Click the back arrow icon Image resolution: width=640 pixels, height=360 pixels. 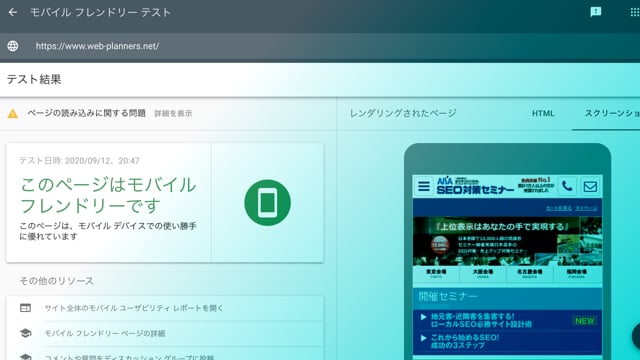pyautogui.click(x=13, y=12)
